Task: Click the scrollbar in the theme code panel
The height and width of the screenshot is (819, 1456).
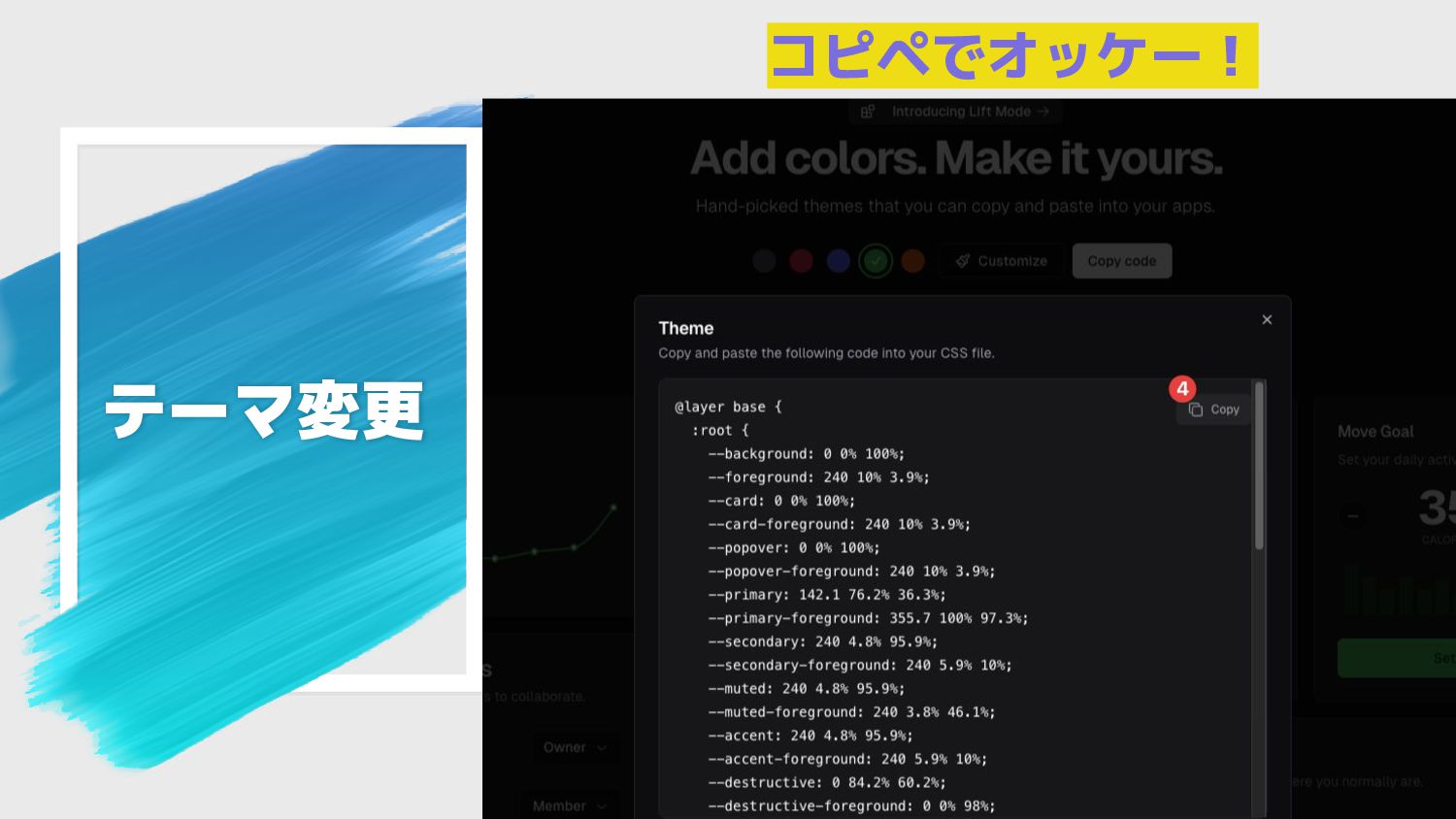Action: click(1259, 466)
